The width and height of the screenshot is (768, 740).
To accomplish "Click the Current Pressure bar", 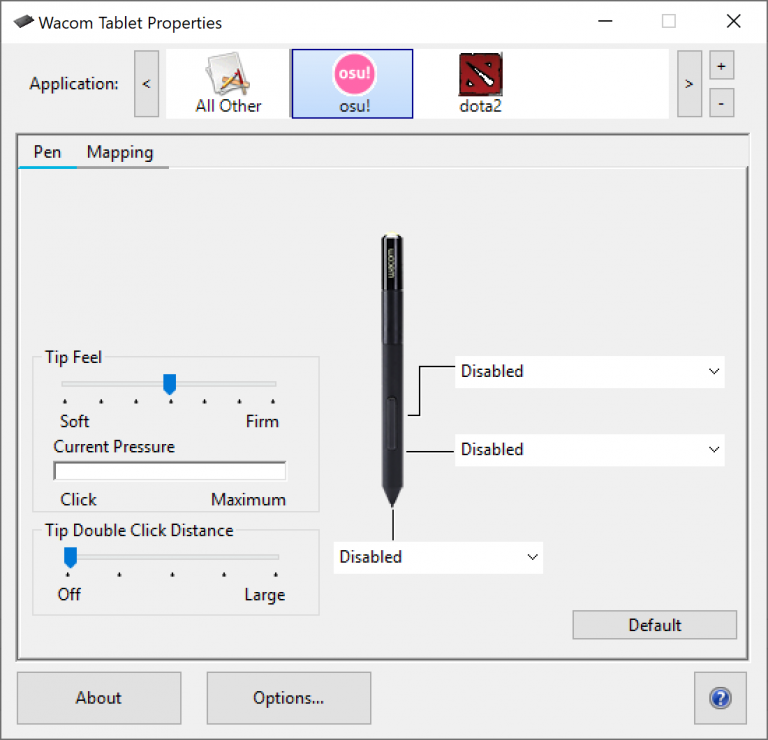I will point(169,471).
